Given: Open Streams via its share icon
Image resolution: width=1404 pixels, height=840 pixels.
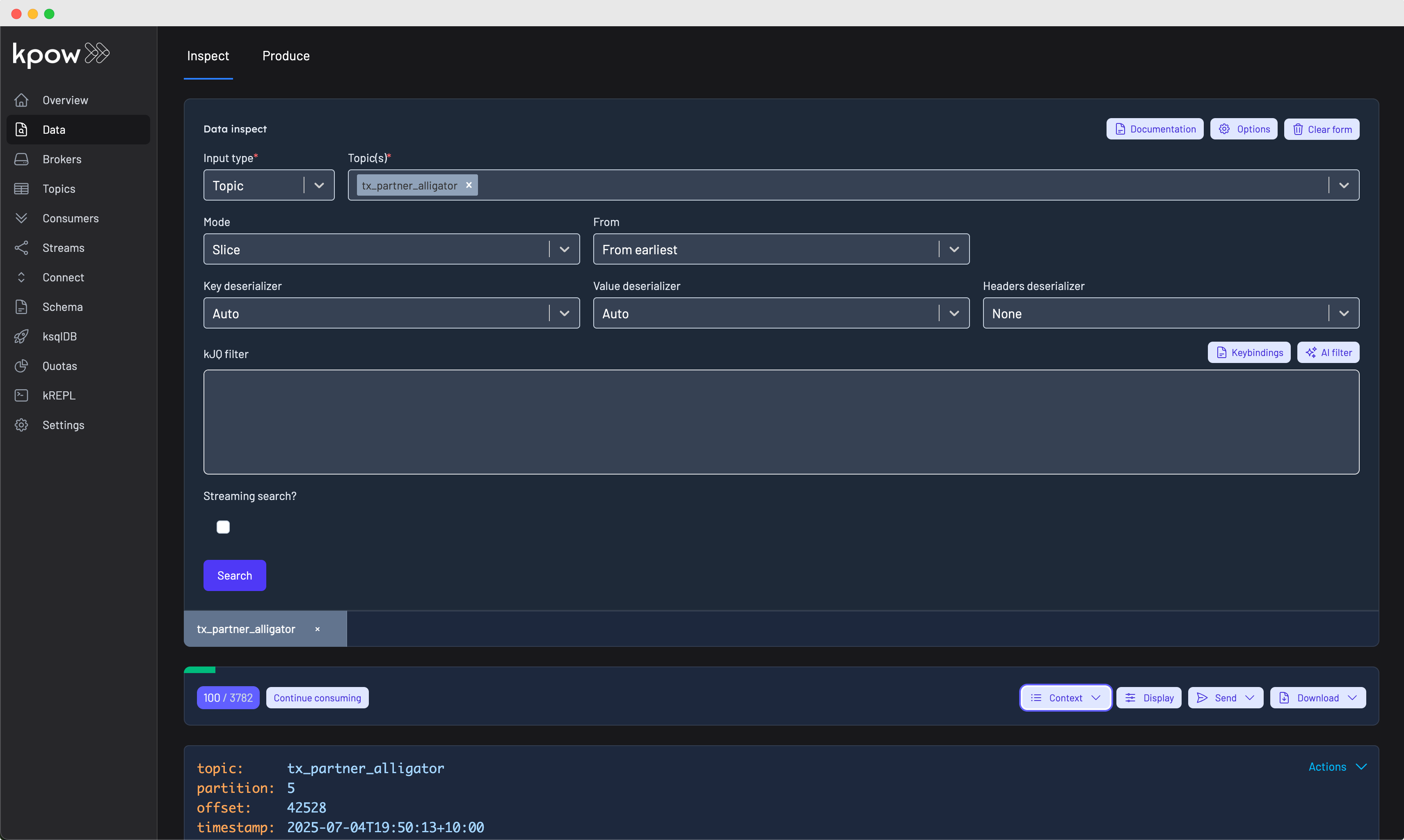Looking at the screenshot, I should click(x=21, y=247).
